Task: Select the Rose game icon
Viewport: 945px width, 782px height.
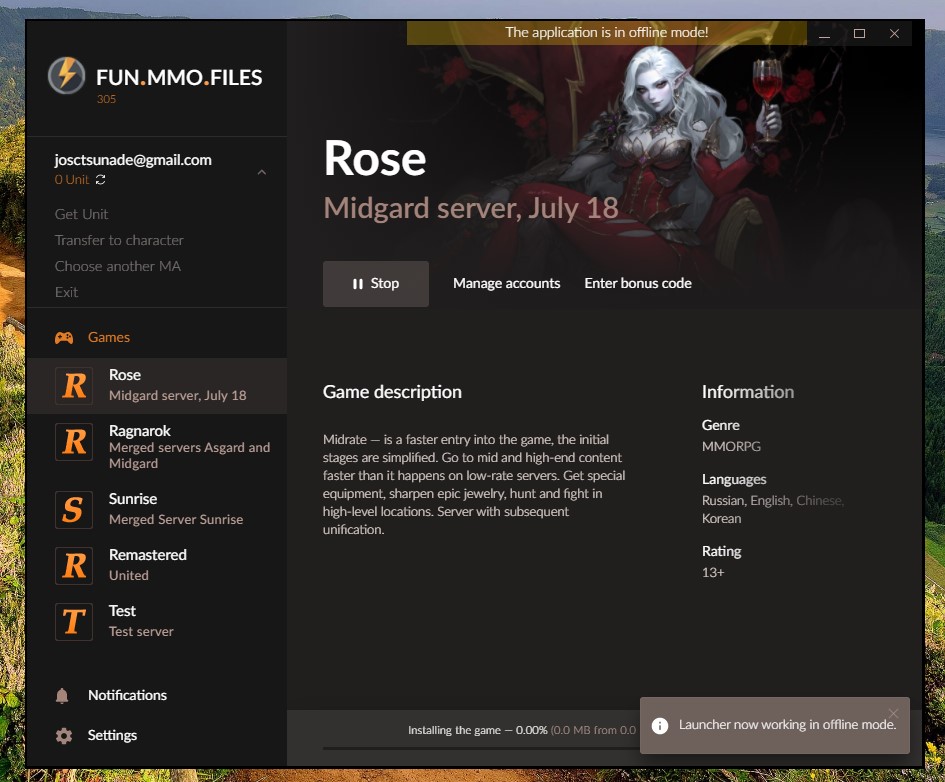Action: [75, 385]
